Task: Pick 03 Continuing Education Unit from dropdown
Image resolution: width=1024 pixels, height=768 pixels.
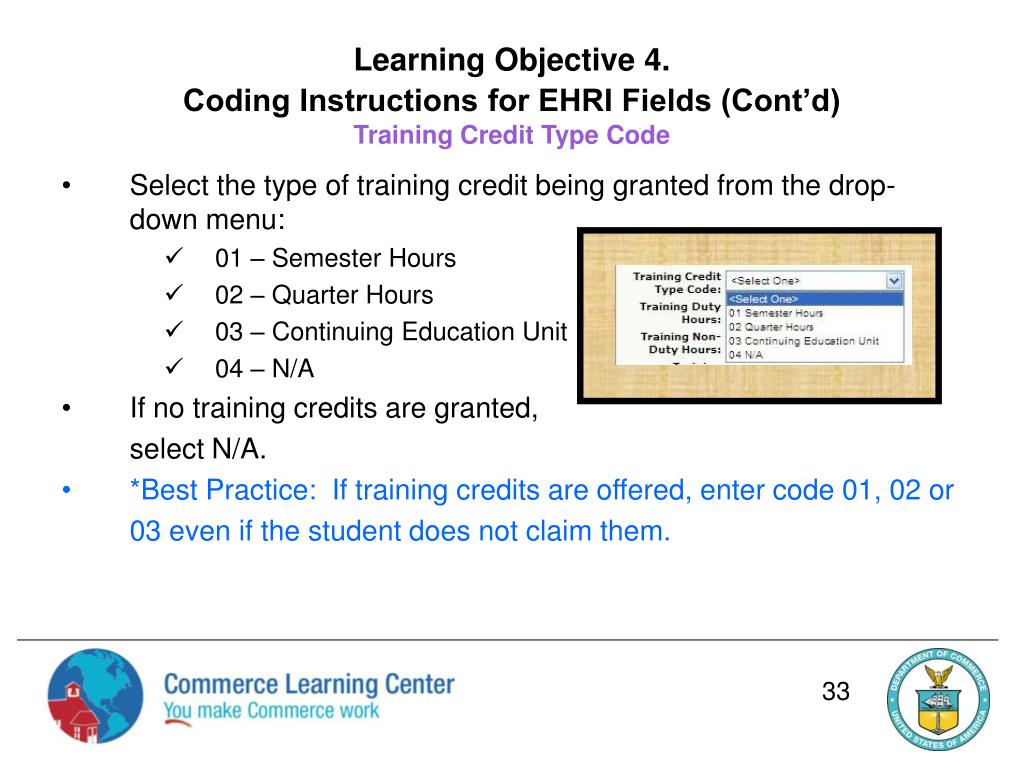Action: 804,341
